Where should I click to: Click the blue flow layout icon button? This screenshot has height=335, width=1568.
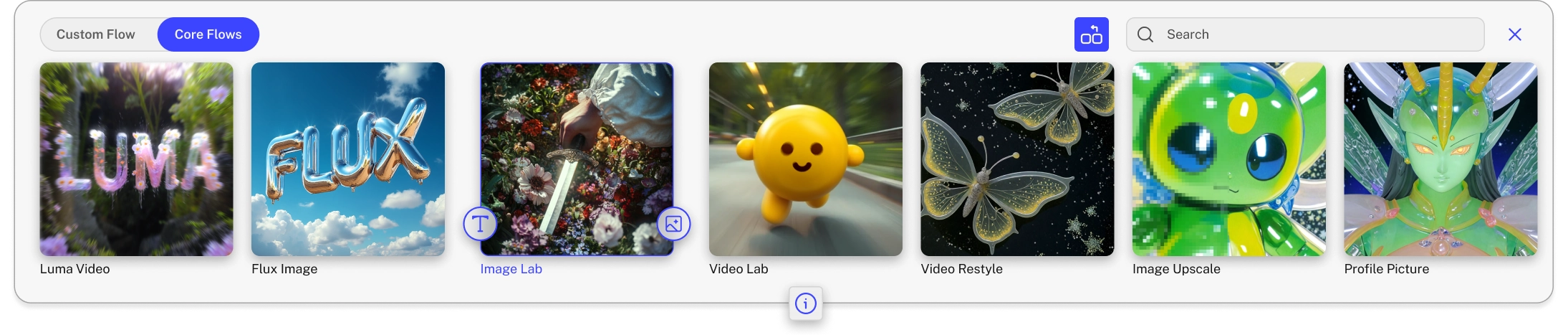coord(1091,34)
